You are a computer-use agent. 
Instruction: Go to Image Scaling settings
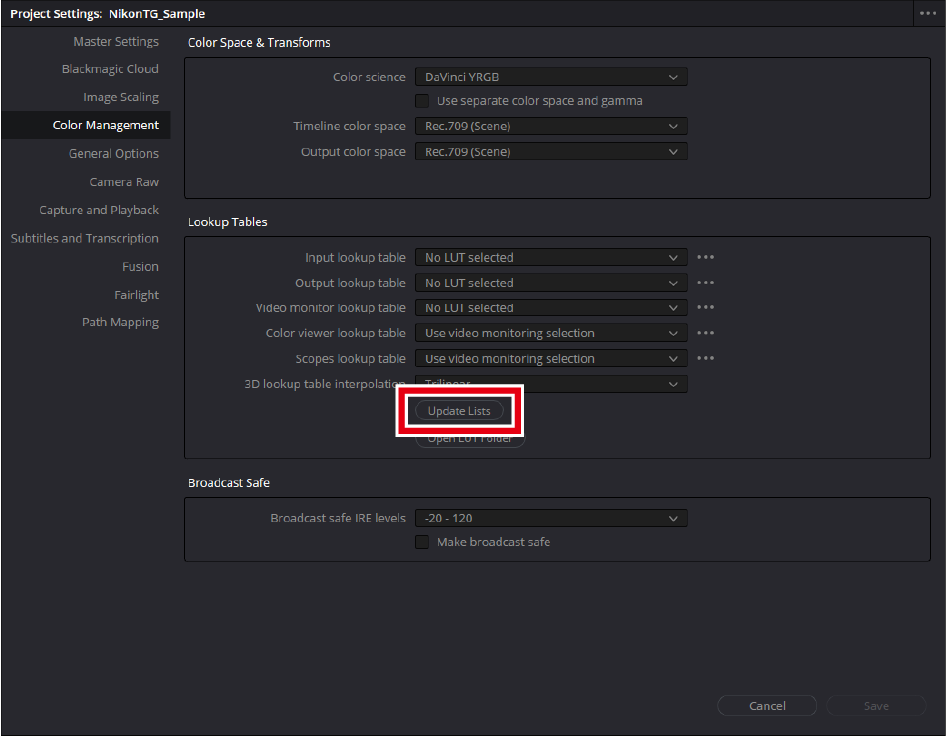click(120, 97)
